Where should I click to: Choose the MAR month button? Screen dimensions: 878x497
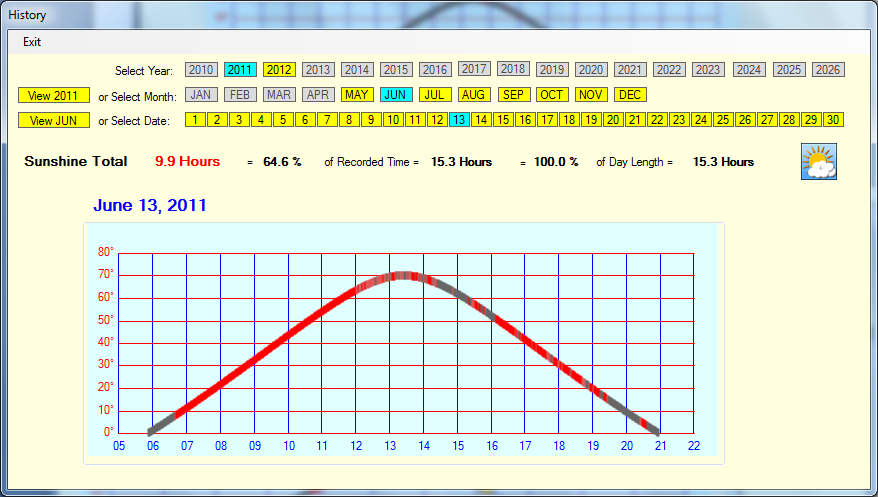click(x=279, y=95)
